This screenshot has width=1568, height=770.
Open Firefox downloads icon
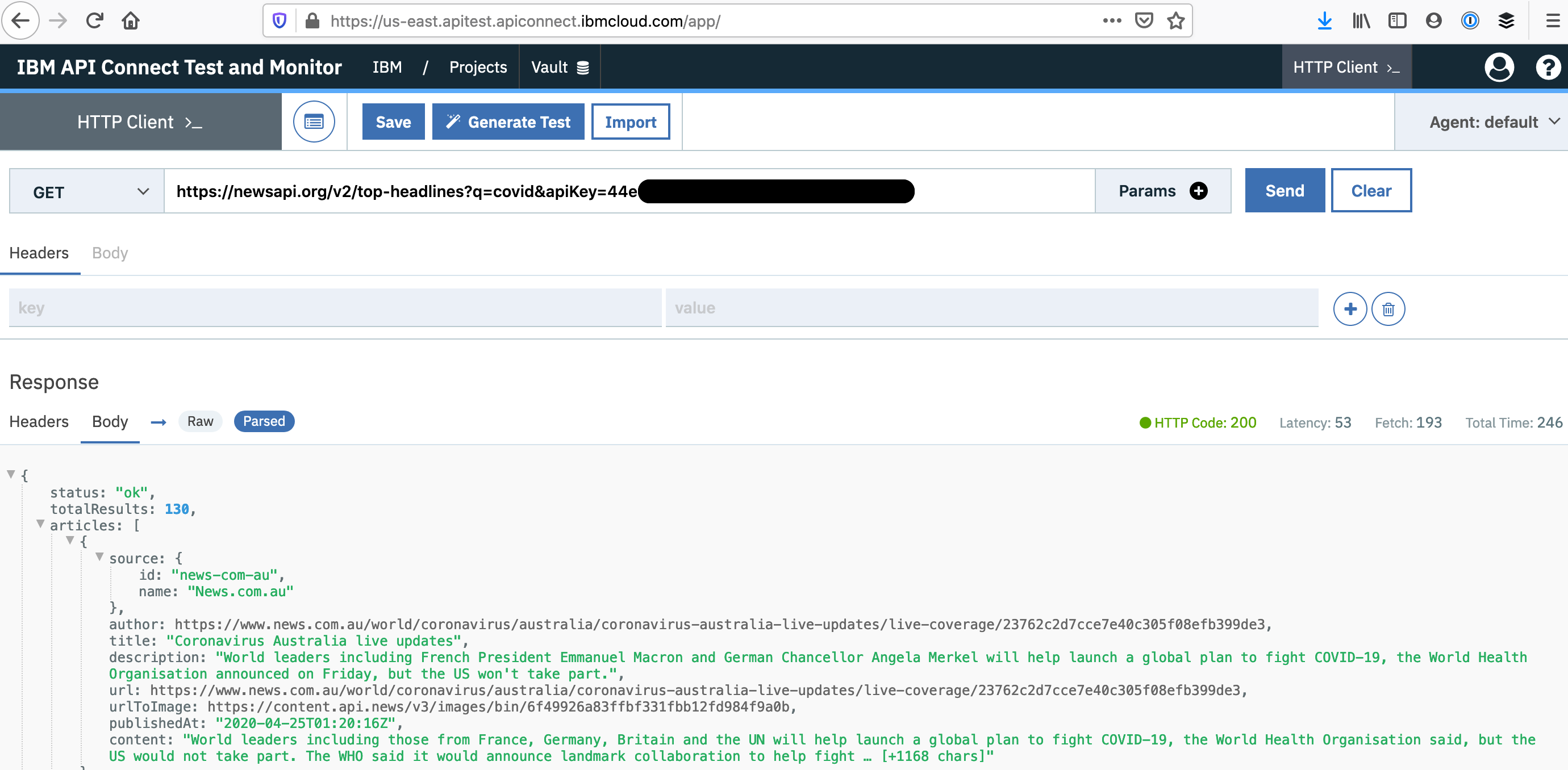[x=1325, y=20]
